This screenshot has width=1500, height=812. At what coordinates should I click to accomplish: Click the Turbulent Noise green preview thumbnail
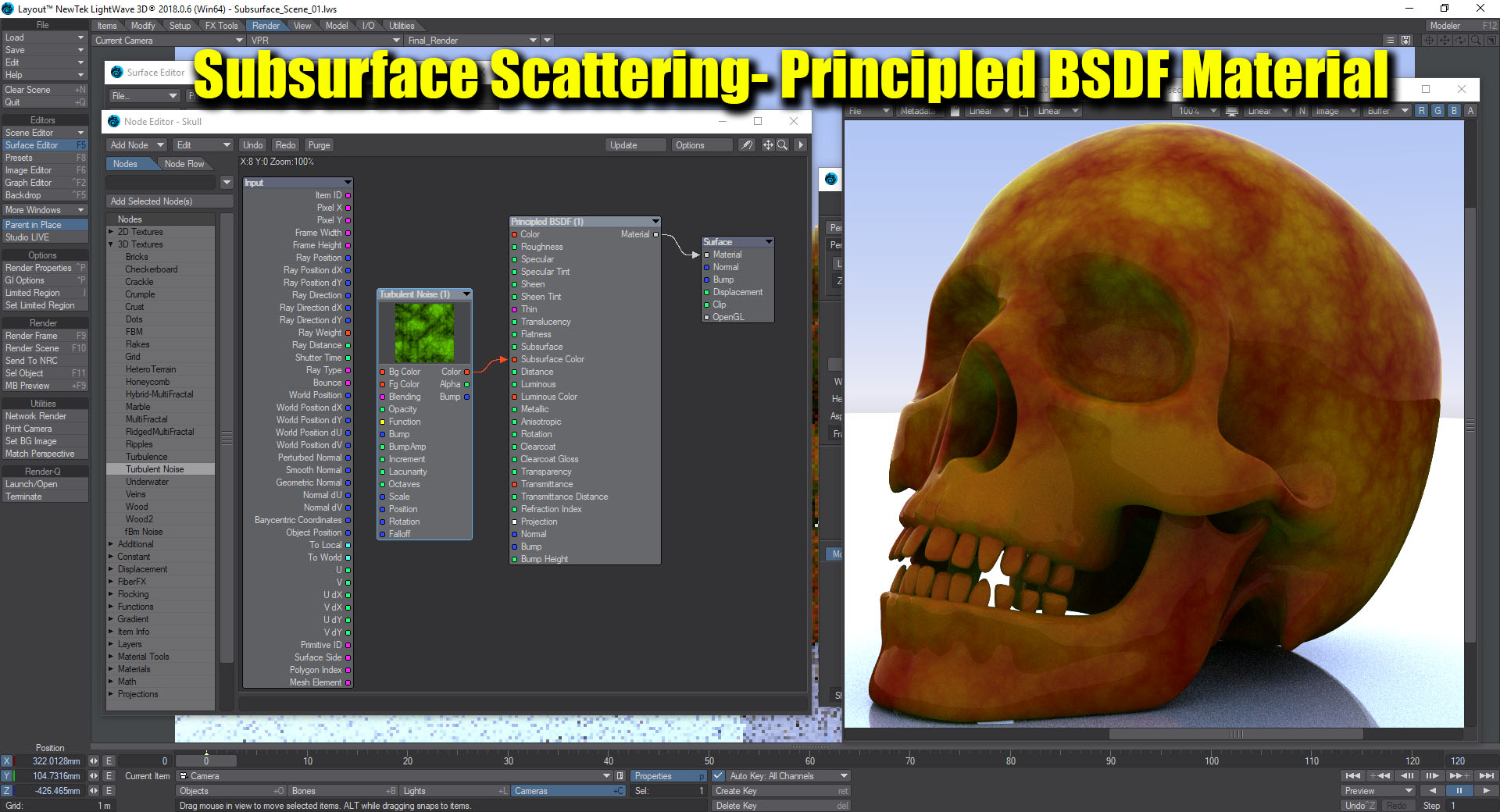[x=424, y=333]
